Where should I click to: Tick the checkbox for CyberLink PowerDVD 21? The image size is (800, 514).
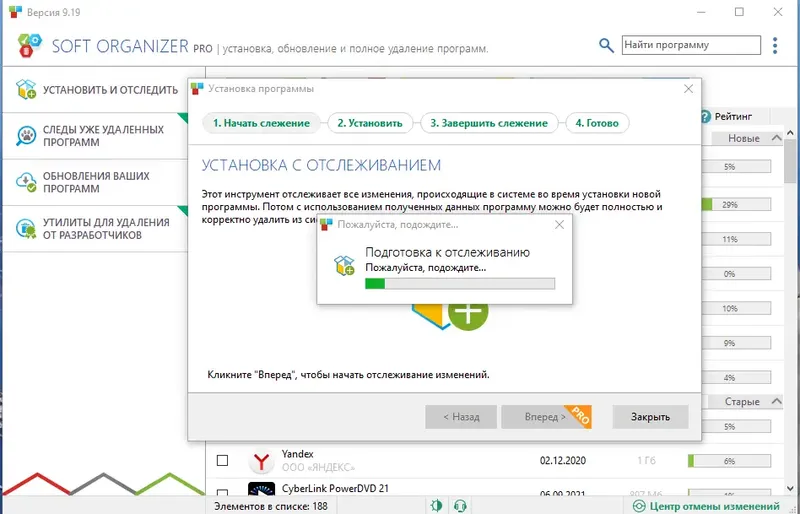[x=222, y=493]
